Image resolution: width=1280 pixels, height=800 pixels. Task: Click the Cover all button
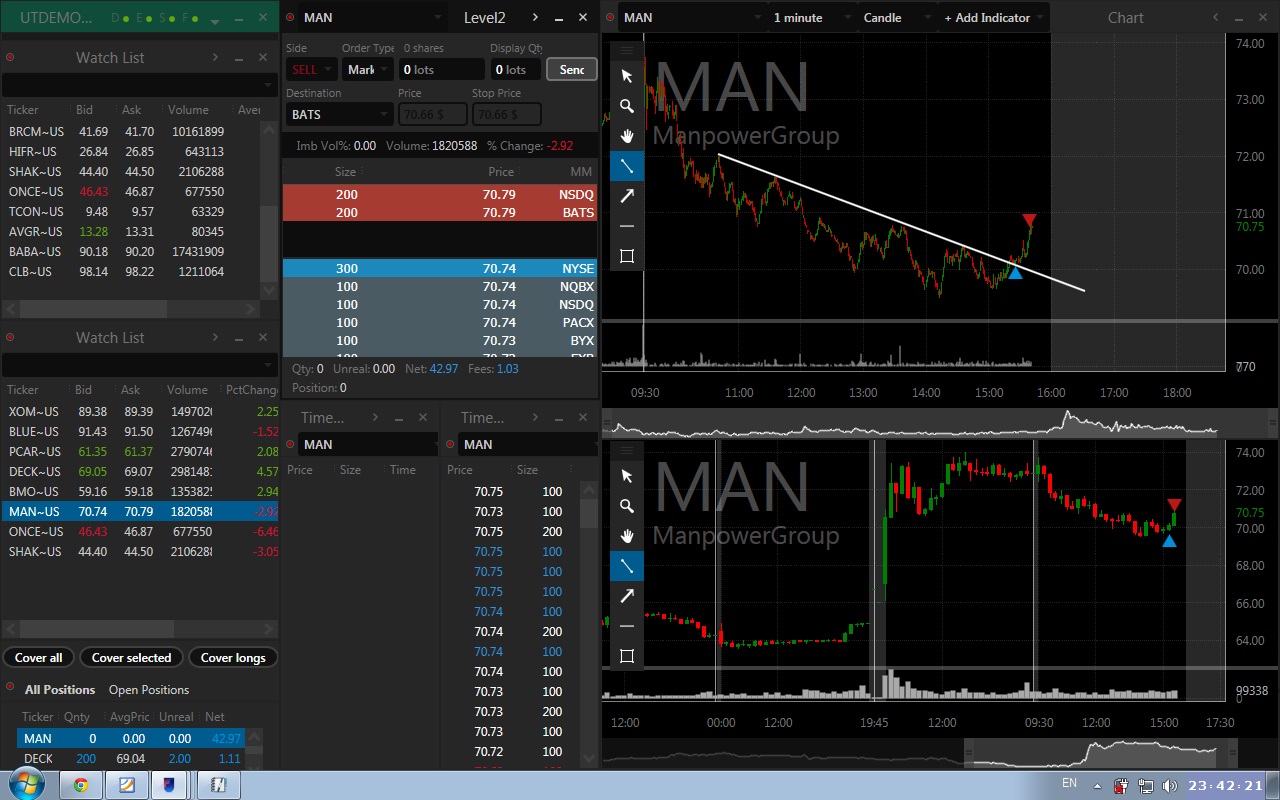(x=38, y=657)
